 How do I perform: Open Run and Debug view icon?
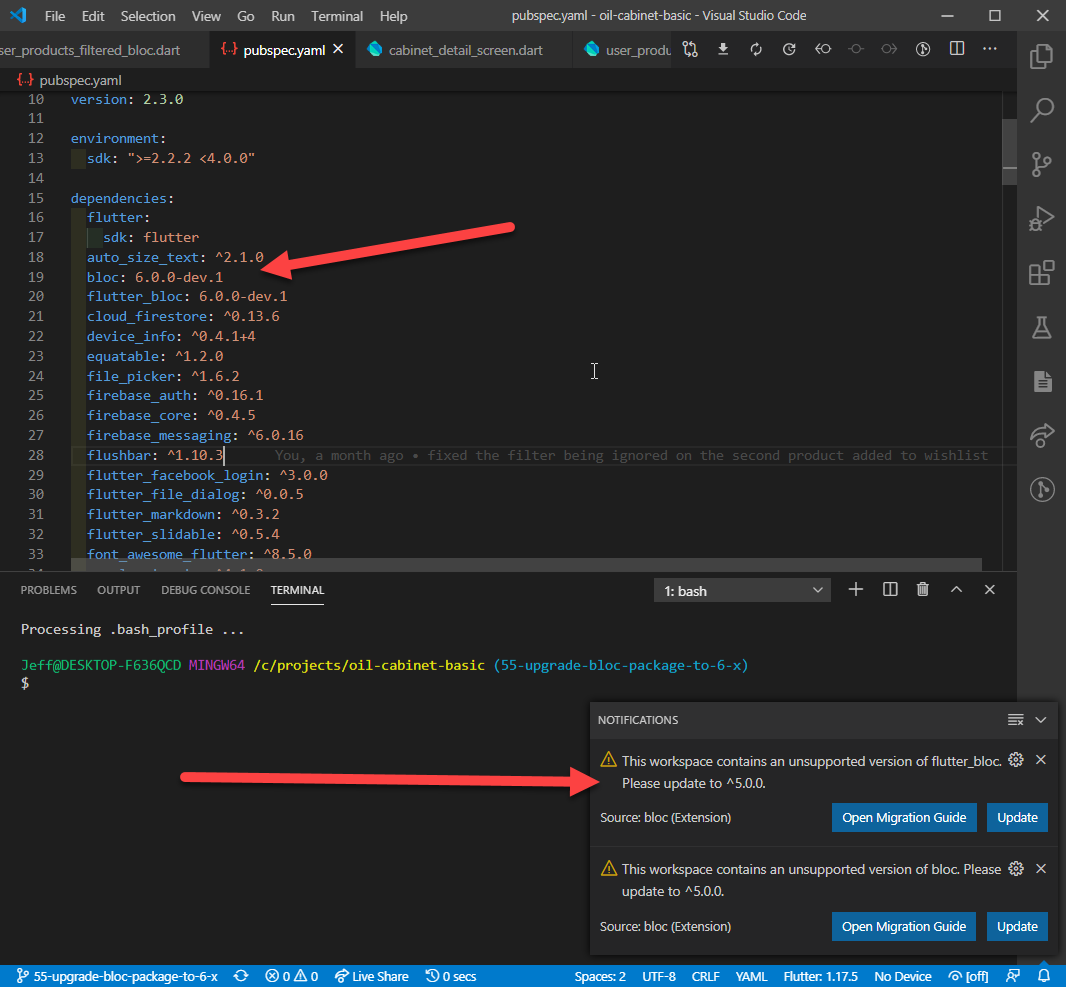1041,219
